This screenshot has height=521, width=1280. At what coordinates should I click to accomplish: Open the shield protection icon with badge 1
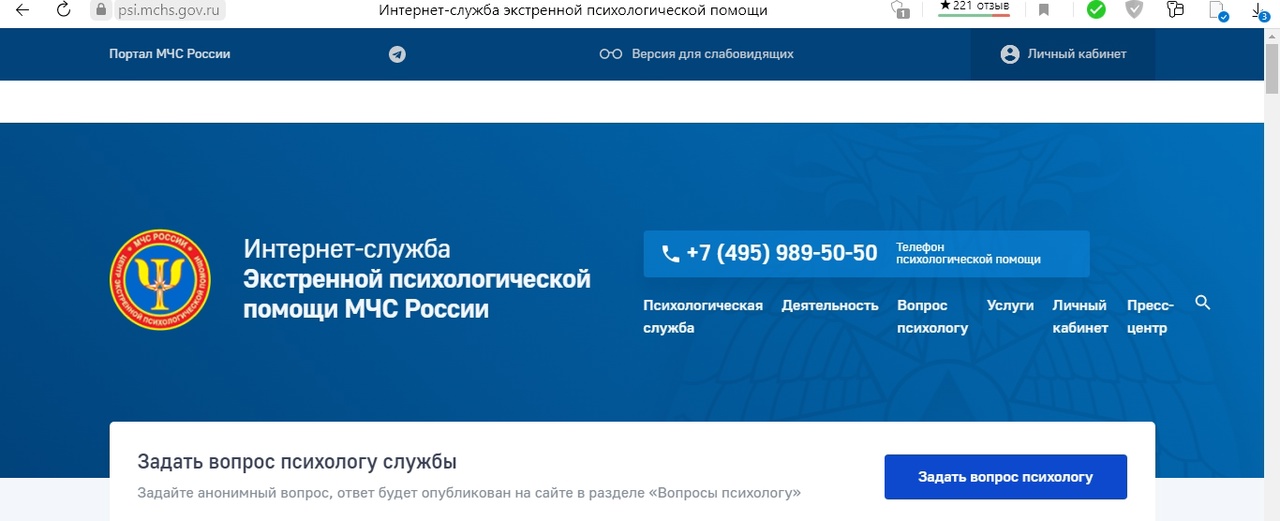[899, 10]
